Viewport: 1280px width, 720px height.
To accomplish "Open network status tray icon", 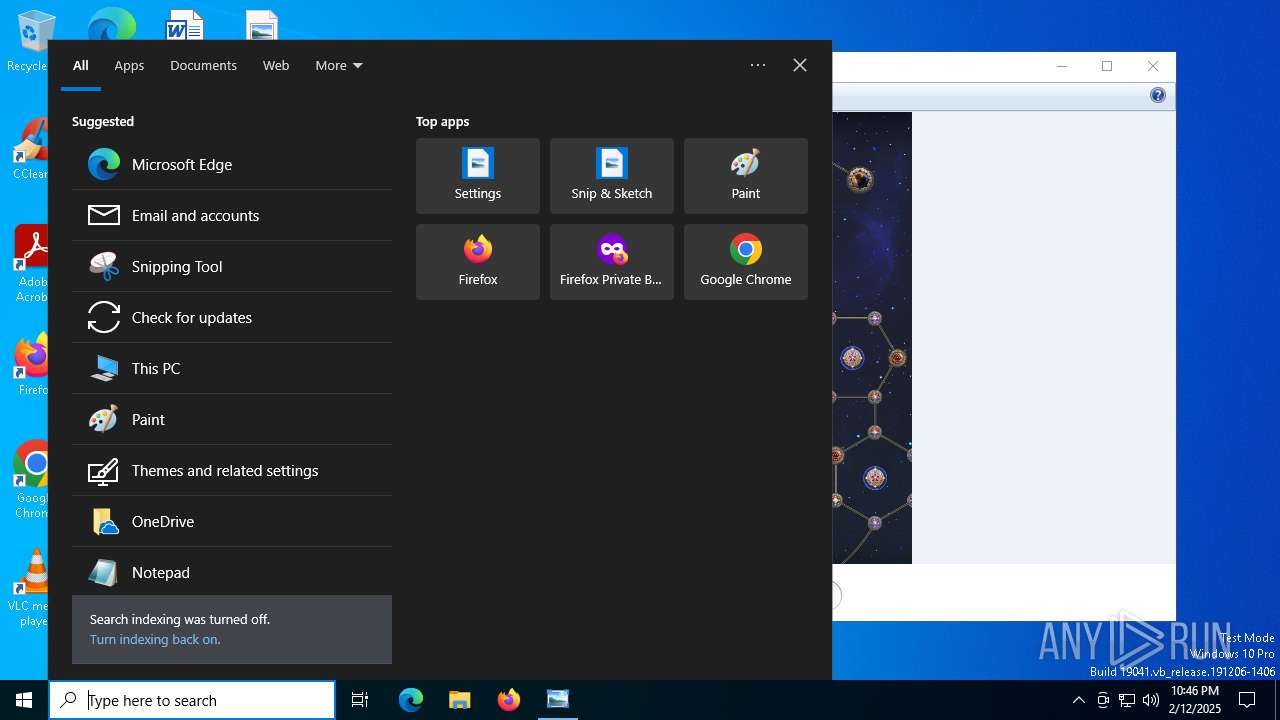I will pos(1127,700).
